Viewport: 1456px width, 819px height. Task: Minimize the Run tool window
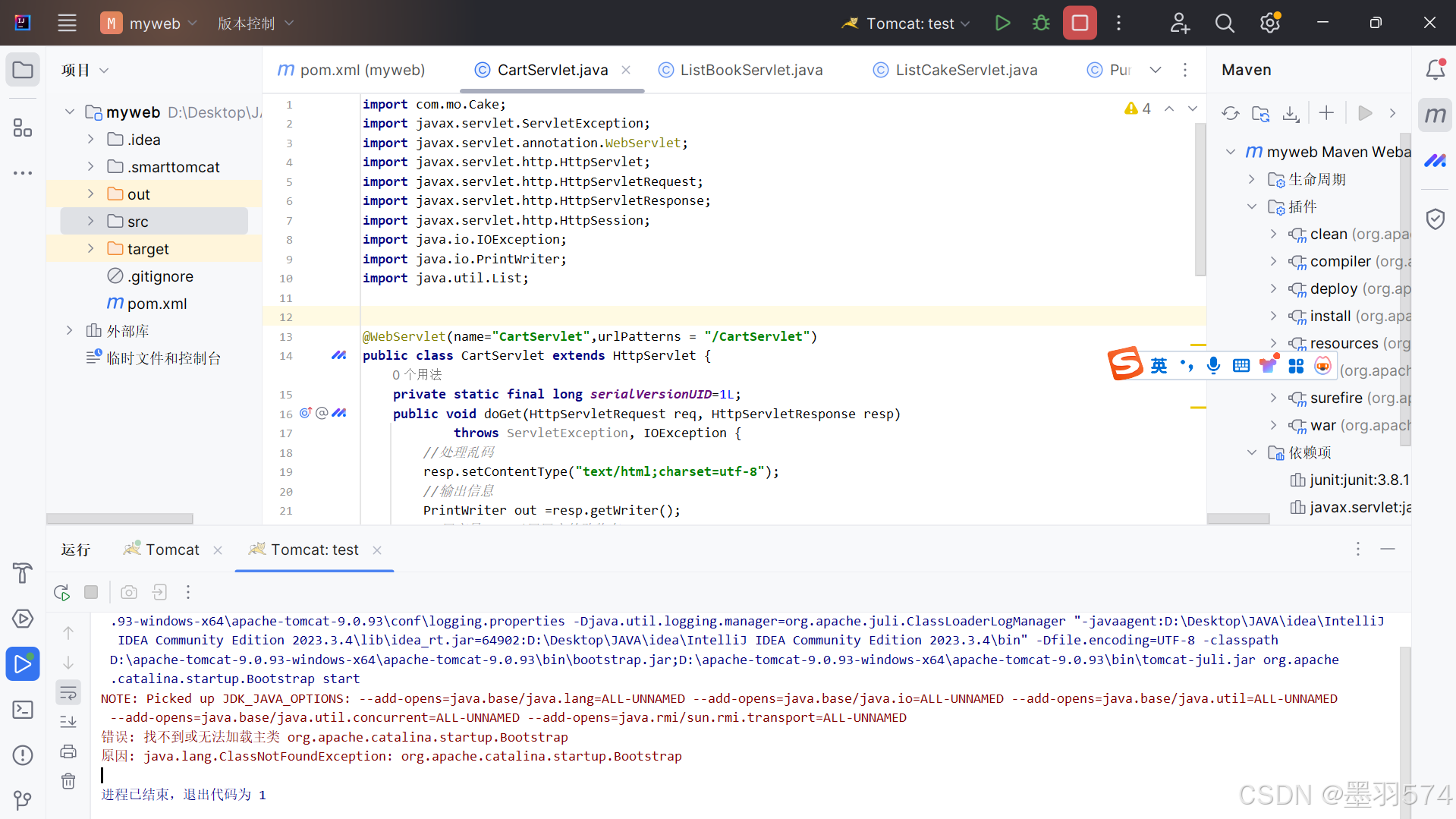1388,549
